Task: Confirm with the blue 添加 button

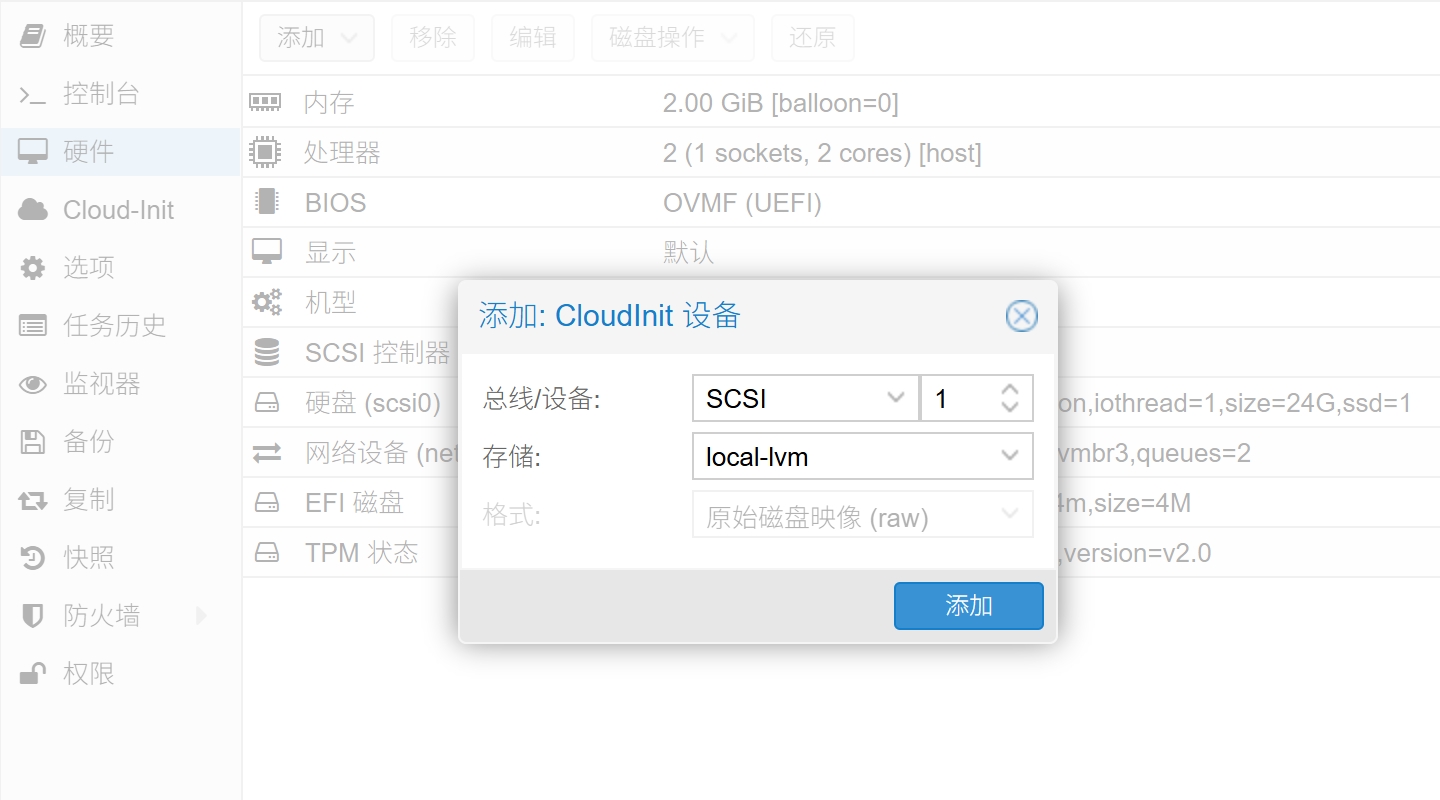Action: click(968, 606)
